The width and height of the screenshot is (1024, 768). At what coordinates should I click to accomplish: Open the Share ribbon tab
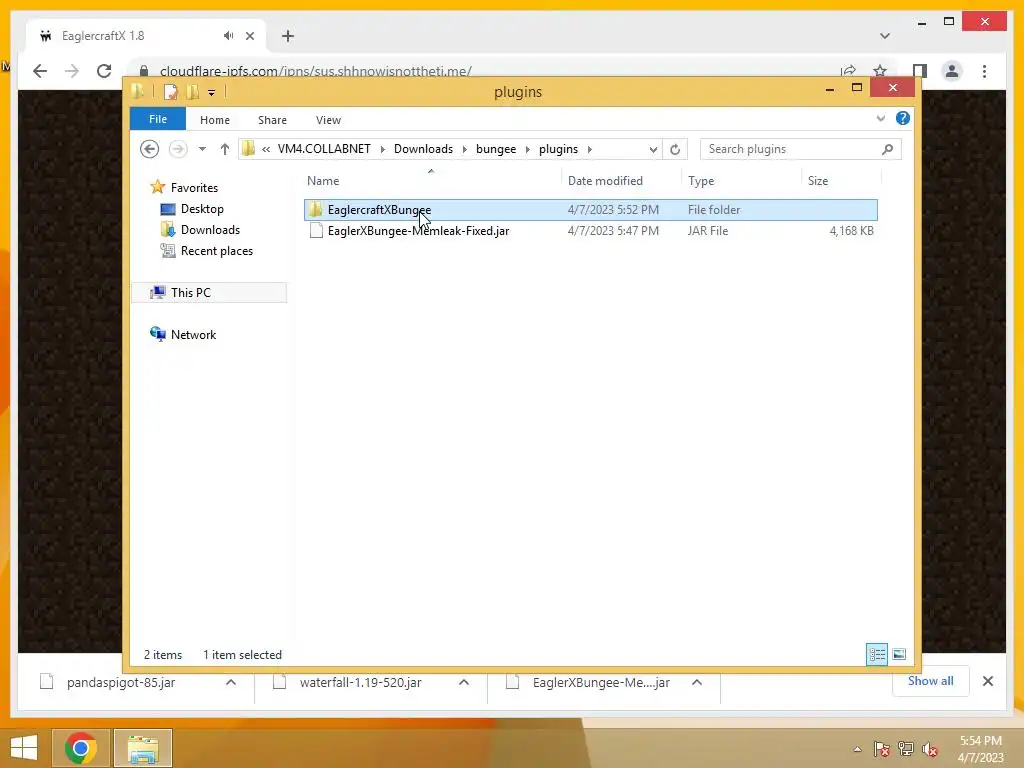coord(272,120)
